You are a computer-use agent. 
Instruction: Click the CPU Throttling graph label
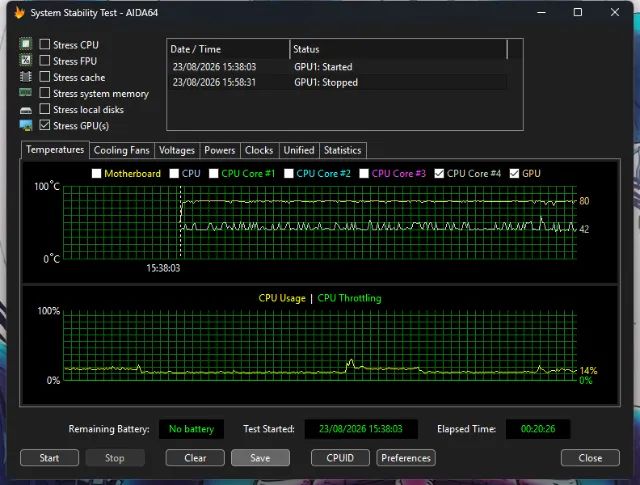point(349,298)
